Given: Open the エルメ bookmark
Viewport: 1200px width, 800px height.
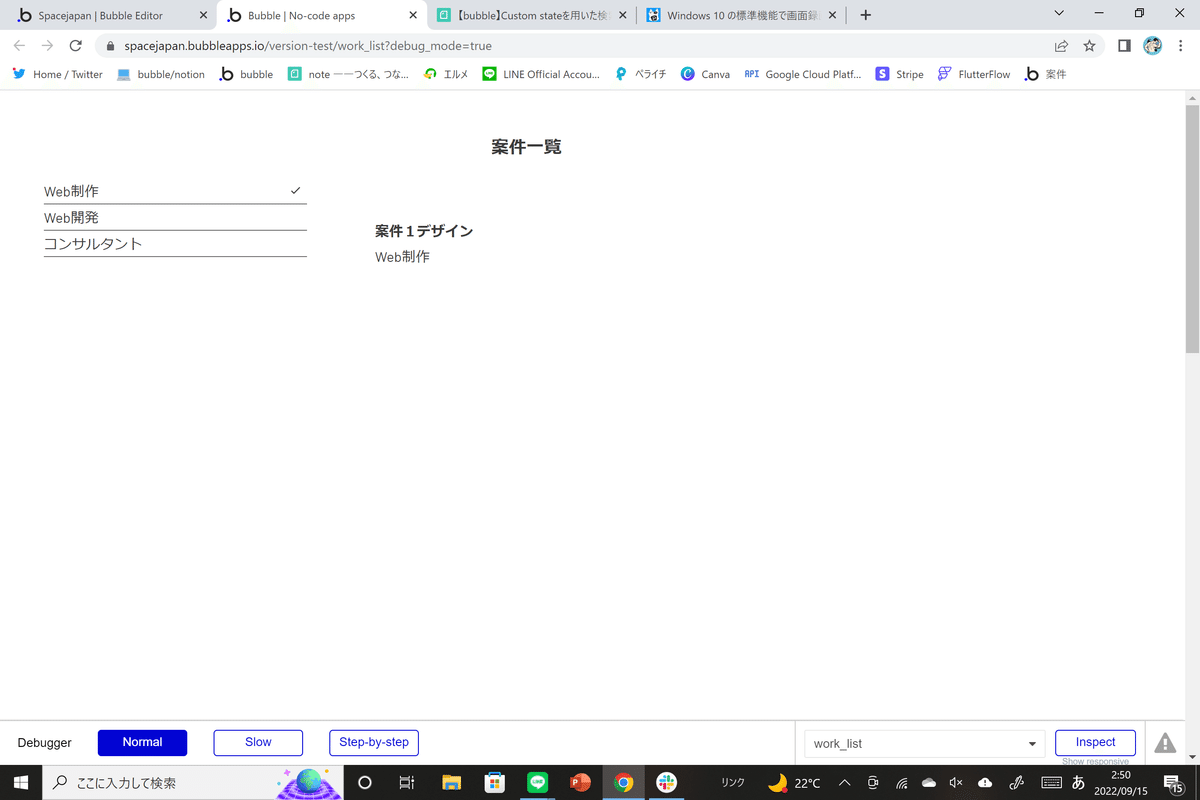Looking at the screenshot, I should pyautogui.click(x=446, y=74).
